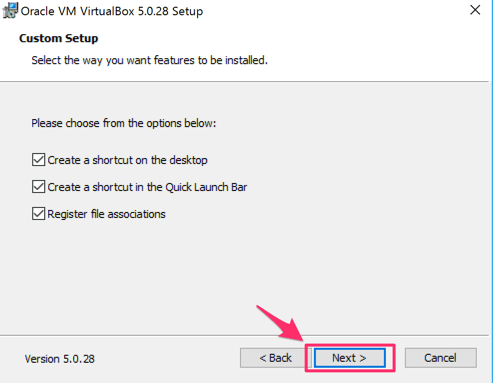The height and width of the screenshot is (383, 493).
Task: Proceed with the 'Next >' button
Action: tap(349, 358)
